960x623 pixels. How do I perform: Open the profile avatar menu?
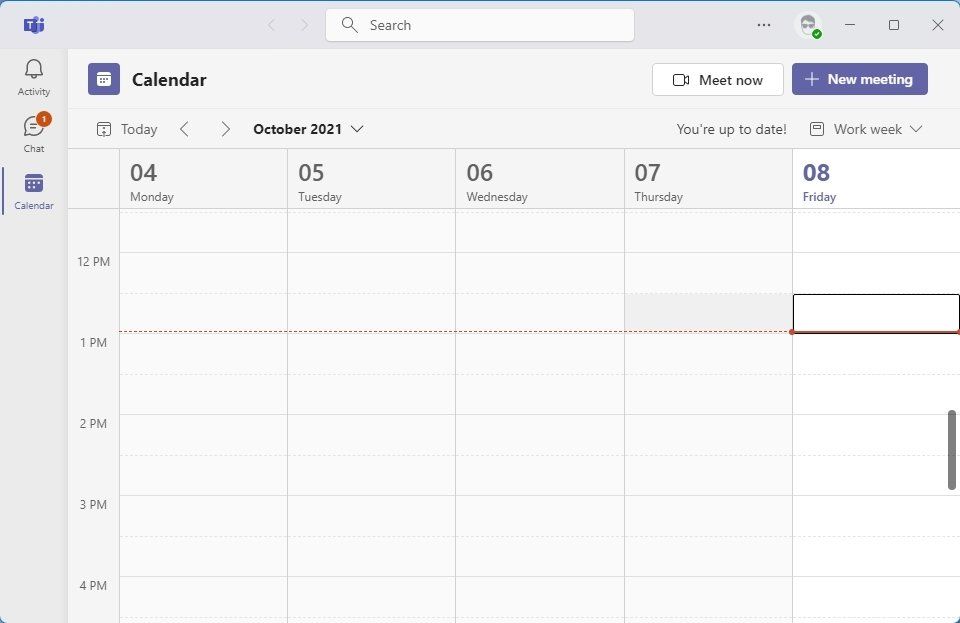point(807,25)
